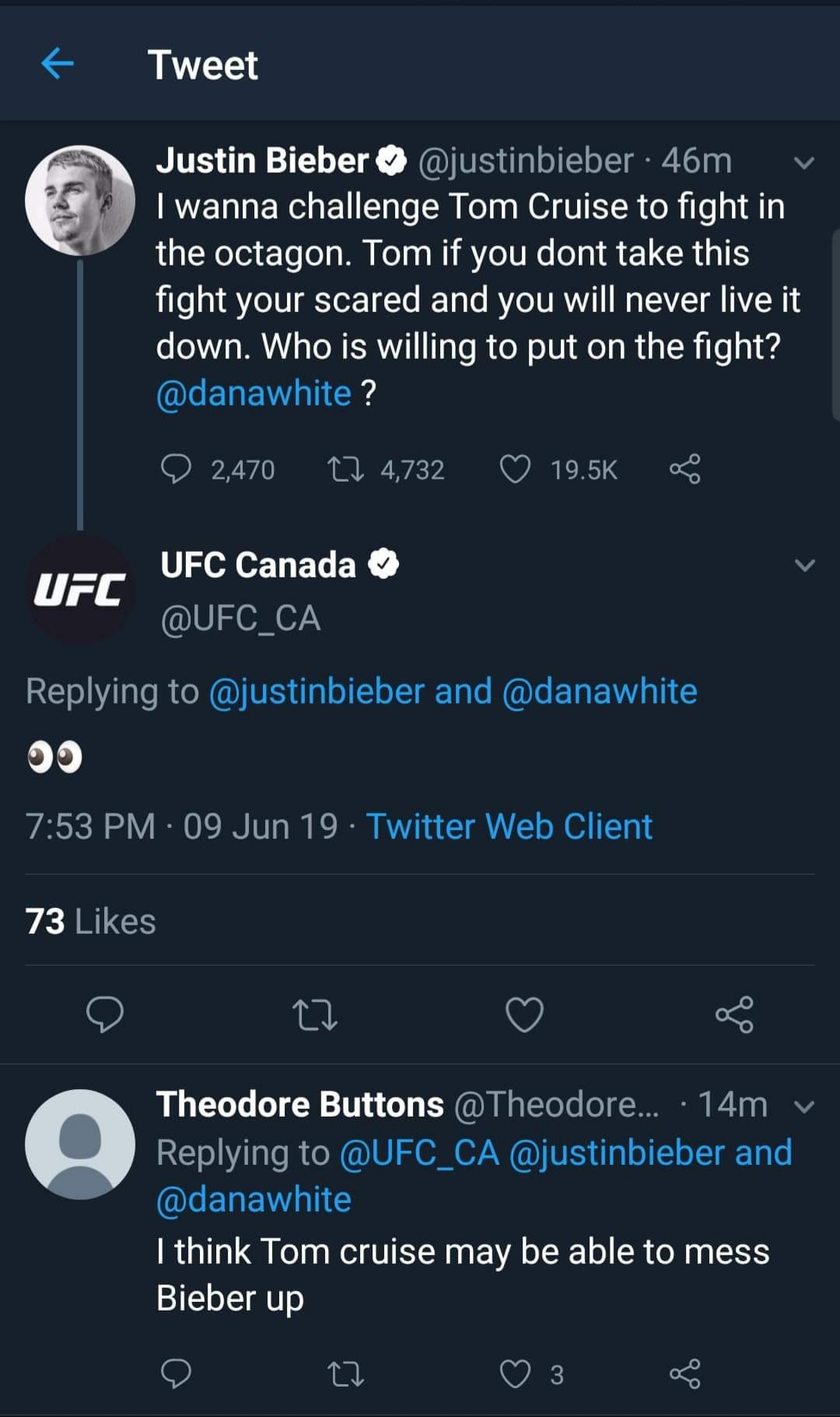Retweet Theodore Buttons' reply
This screenshot has height=1417, width=840.
[345, 1374]
